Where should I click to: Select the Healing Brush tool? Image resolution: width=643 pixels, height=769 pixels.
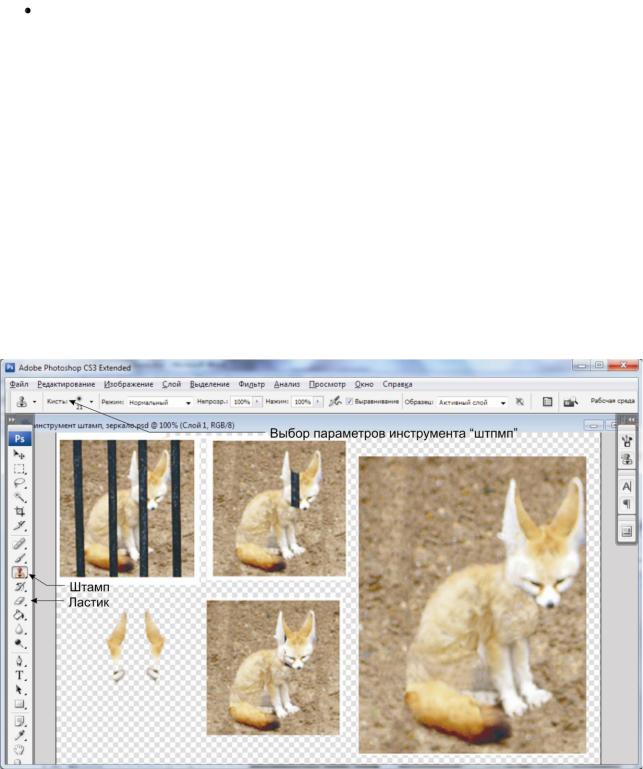click(19, 543)
